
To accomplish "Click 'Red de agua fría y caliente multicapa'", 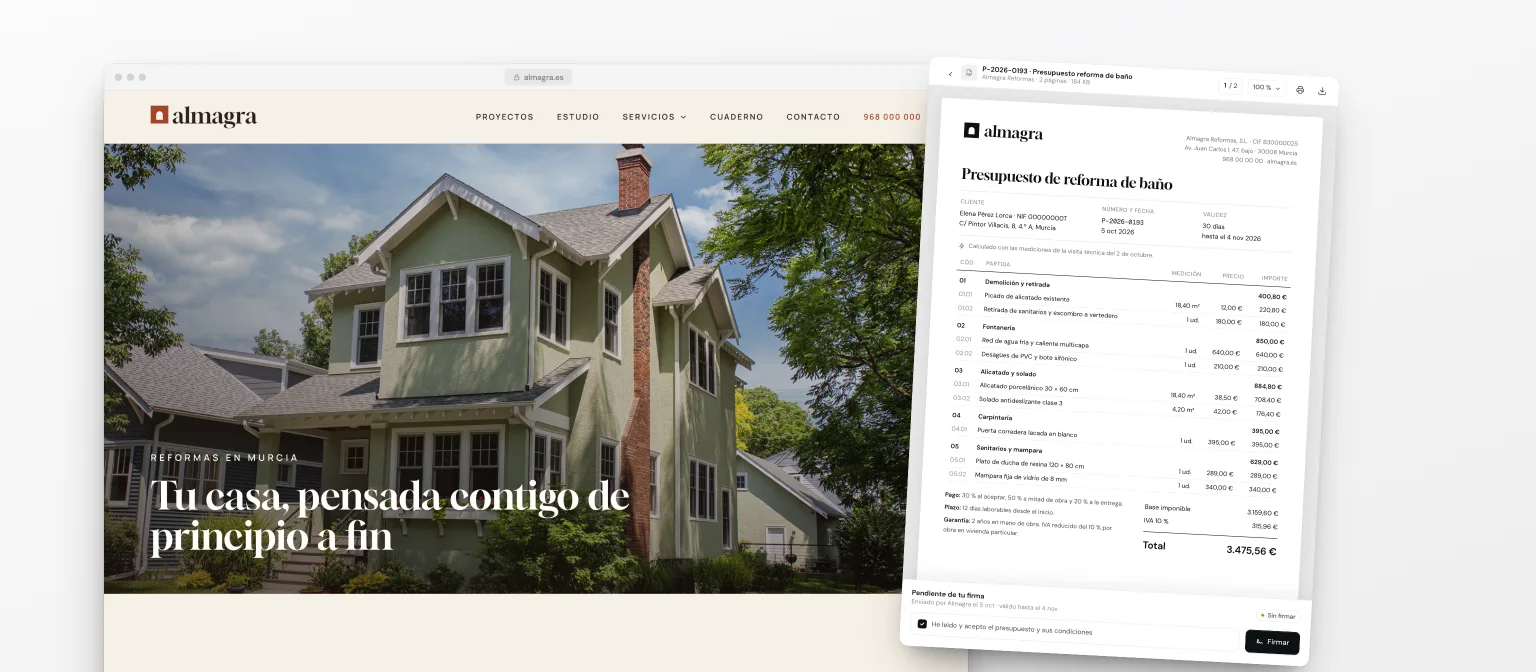I will click(x=1035, y=343).
